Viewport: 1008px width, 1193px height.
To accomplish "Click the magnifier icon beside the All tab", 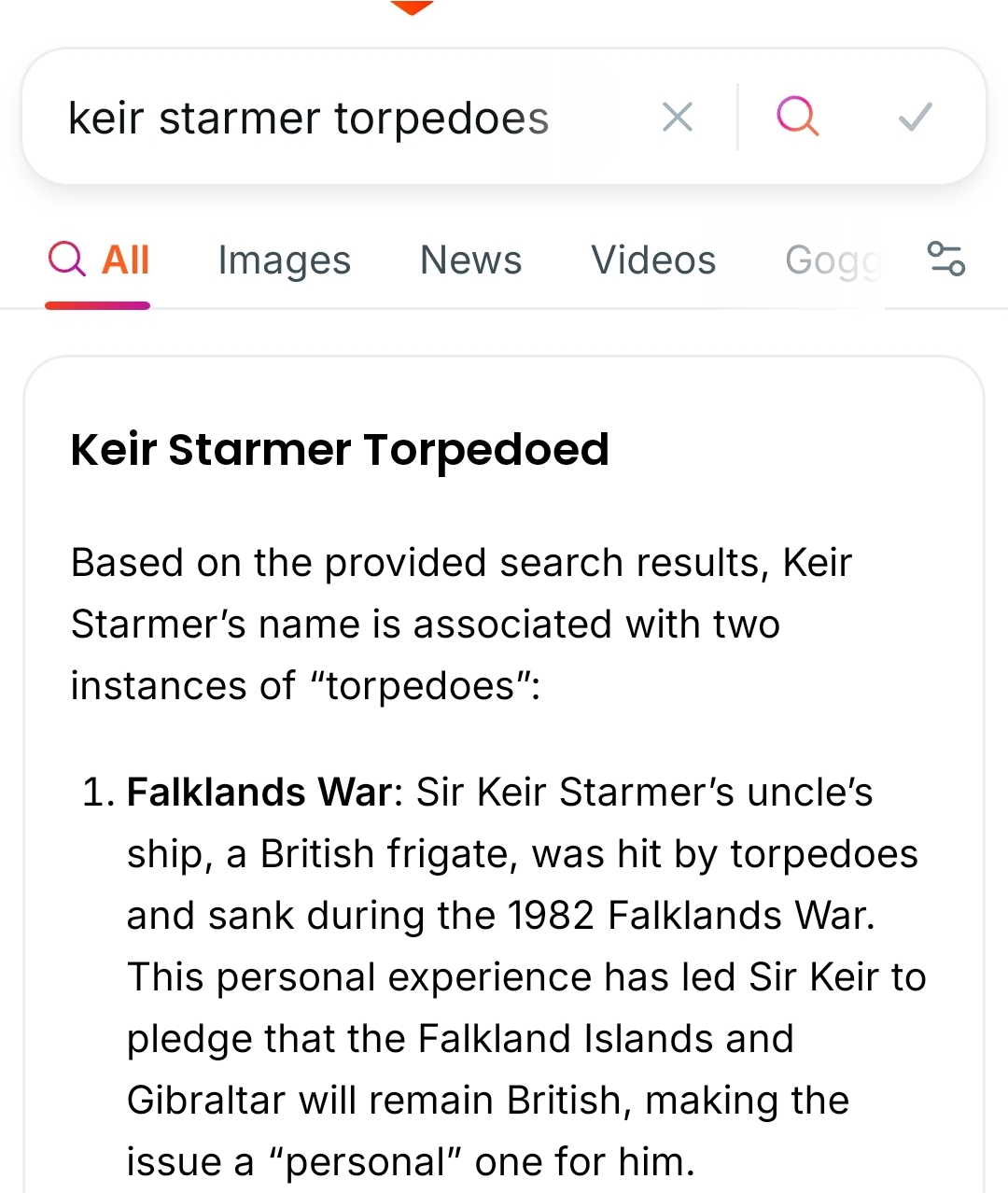I will coord(66,260).
